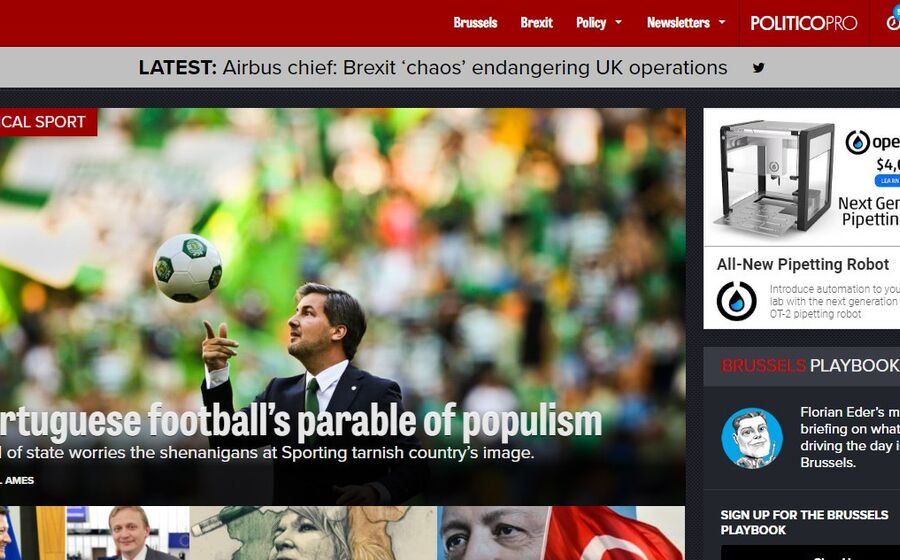Open the POLITICO PRO logo link
The width and height of the screenshot is (900, 560).
click(804, 23)
